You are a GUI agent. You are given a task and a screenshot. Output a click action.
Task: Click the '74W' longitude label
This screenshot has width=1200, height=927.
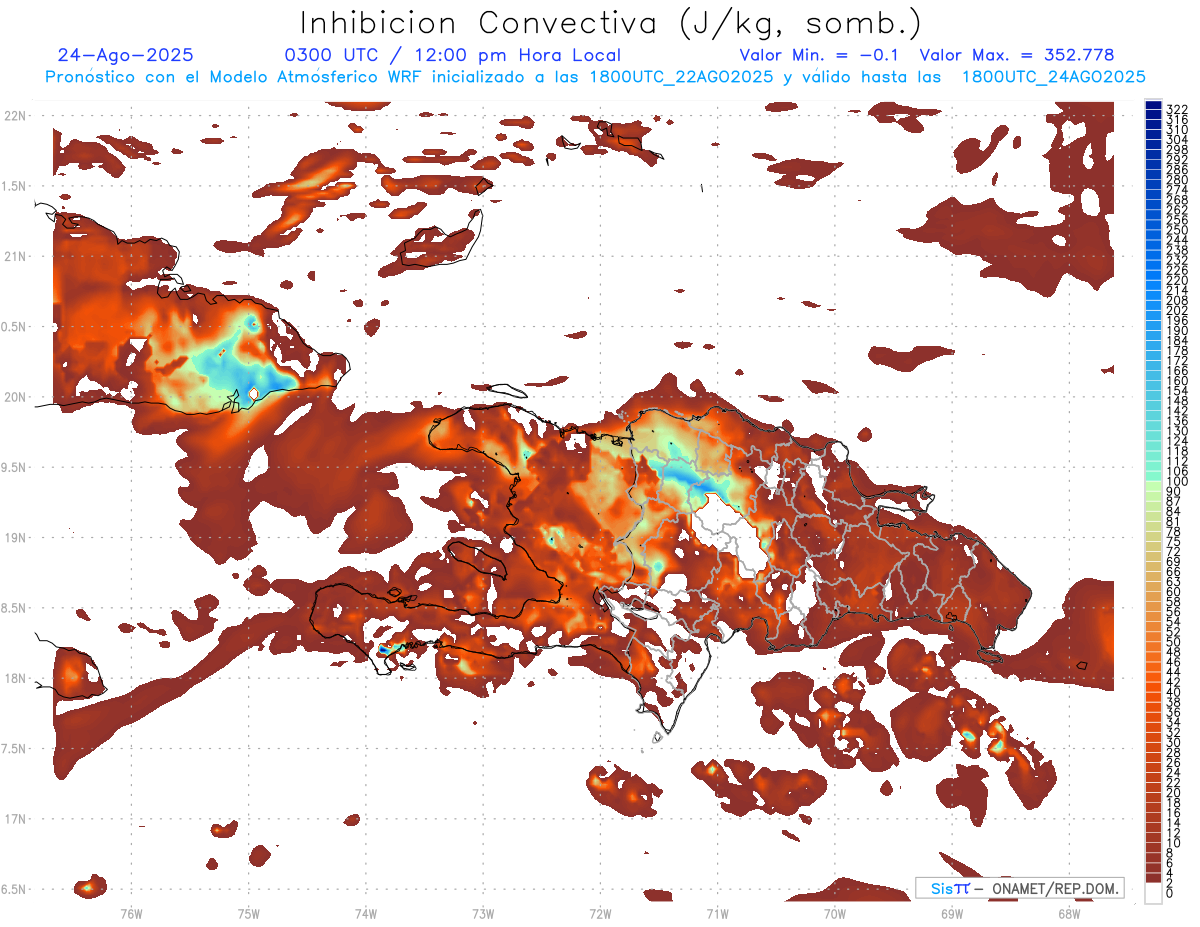[365, 913]
